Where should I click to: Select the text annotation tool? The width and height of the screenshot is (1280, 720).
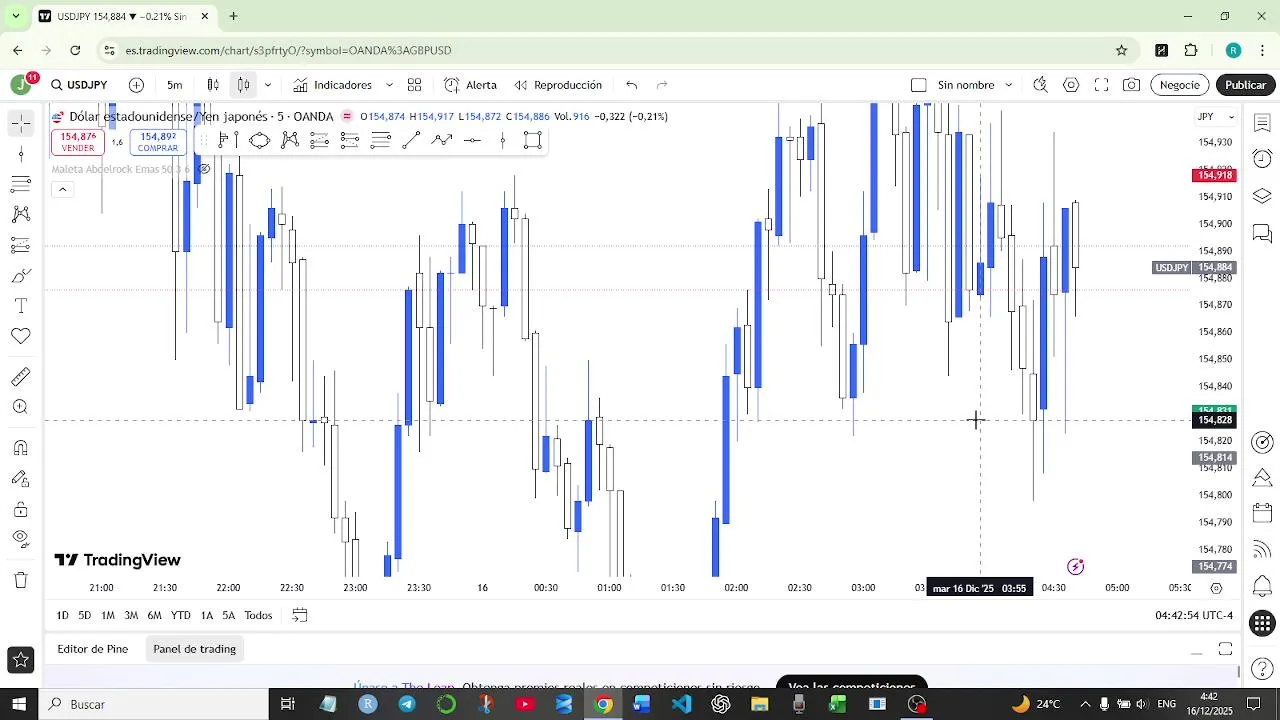[20, 305]
